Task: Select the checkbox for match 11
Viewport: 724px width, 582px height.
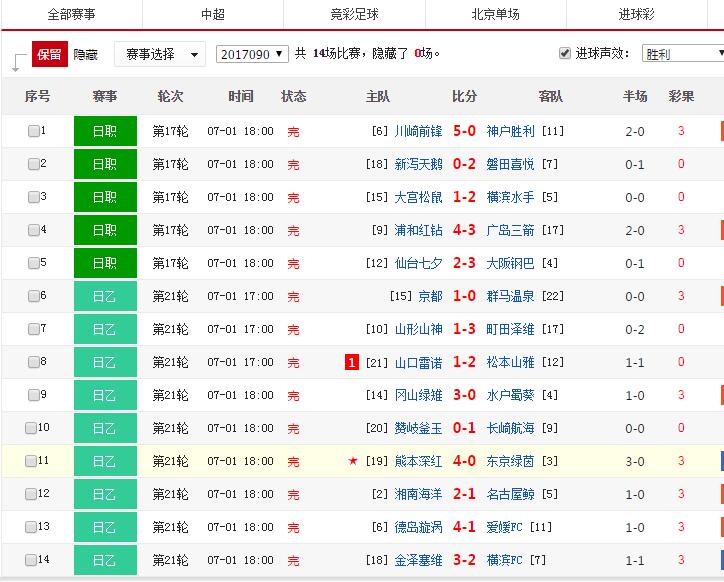Action: 31,461
